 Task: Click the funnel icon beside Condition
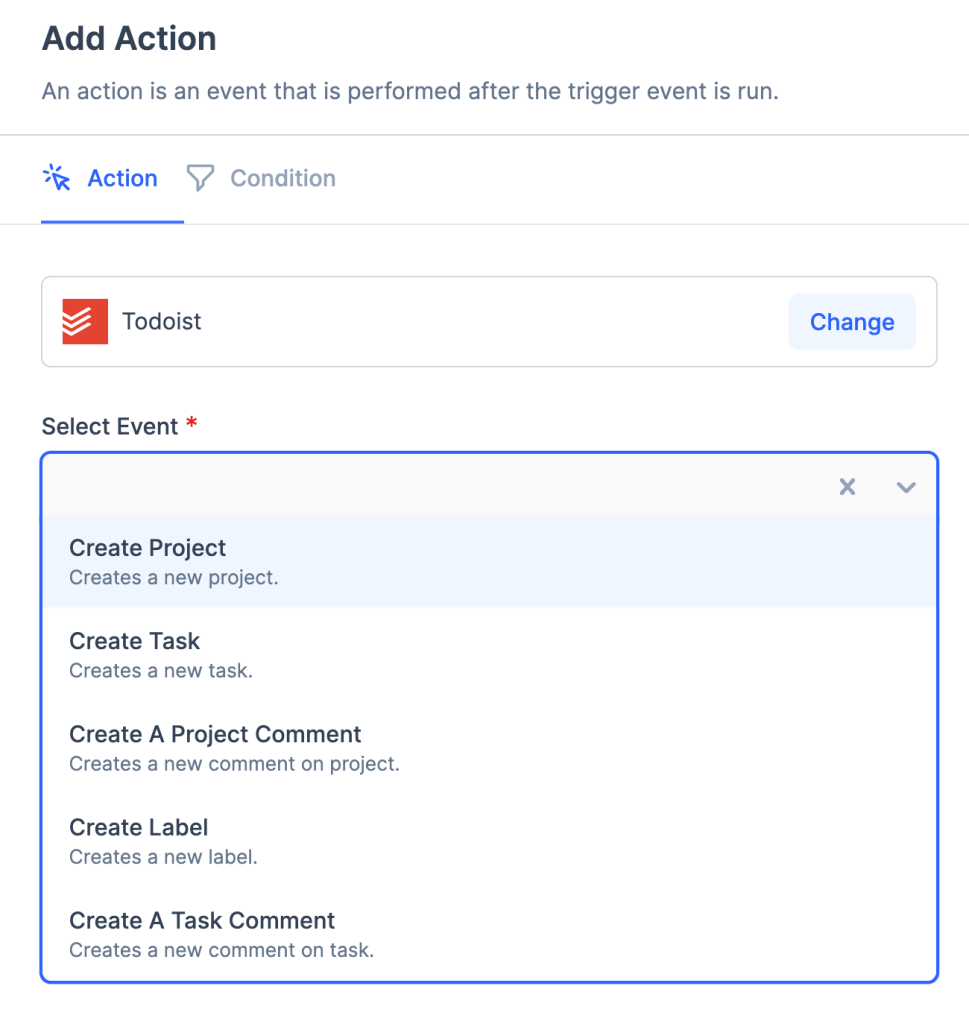(x=201, y=178)
